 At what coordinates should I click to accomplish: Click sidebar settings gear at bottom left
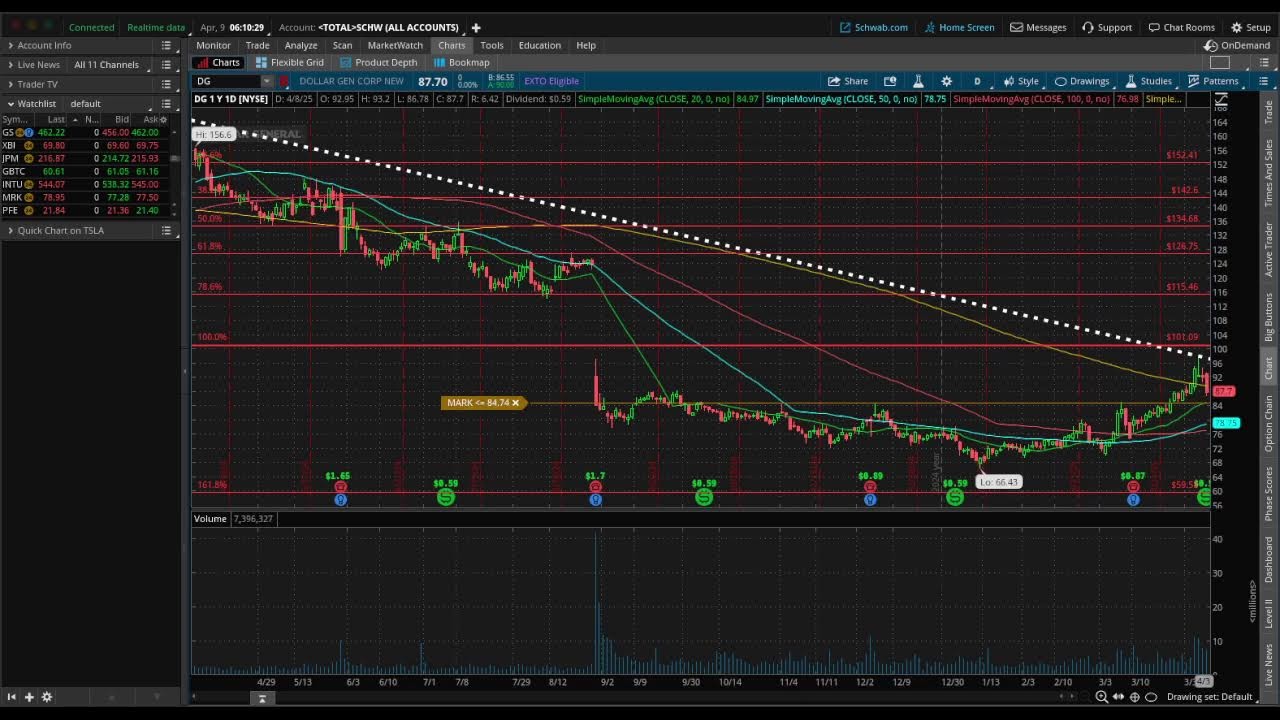coord(46,697)
